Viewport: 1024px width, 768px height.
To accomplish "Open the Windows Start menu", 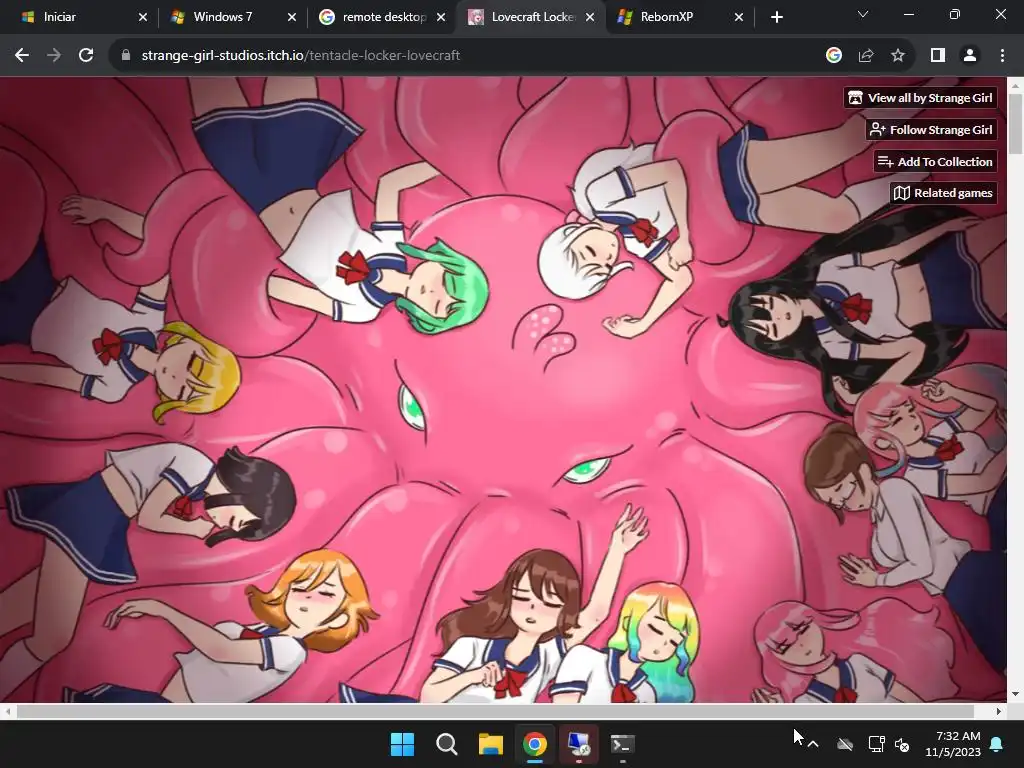I will [402, 744].
